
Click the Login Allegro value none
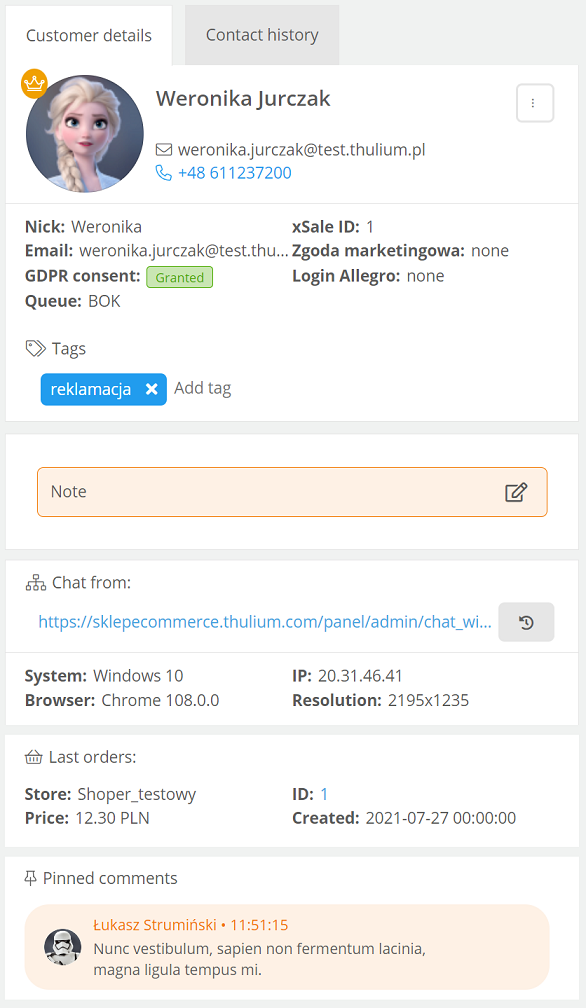point(425,276)
